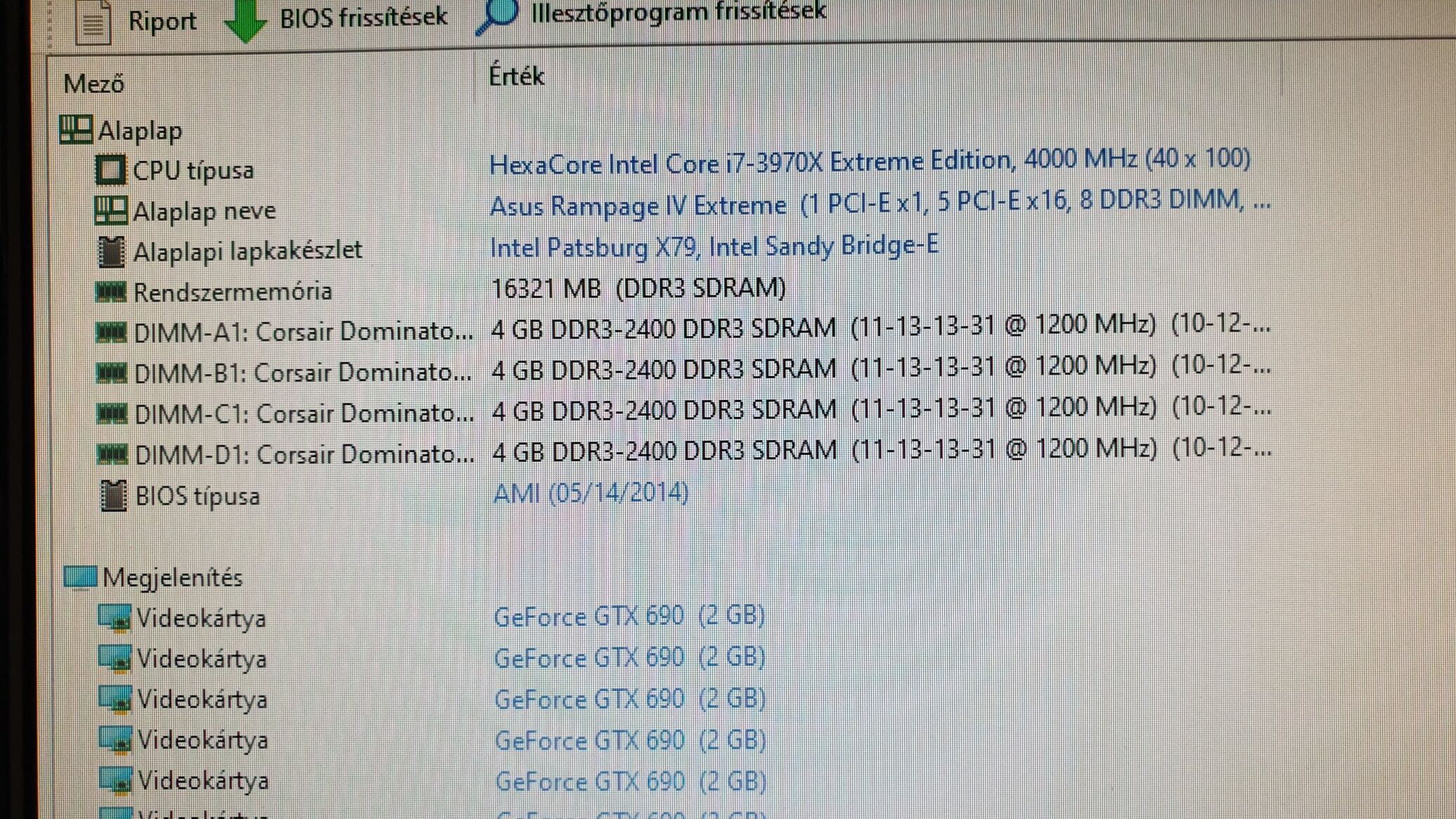Open the first GeForce GTX 690 link

(x=629, y=616)
